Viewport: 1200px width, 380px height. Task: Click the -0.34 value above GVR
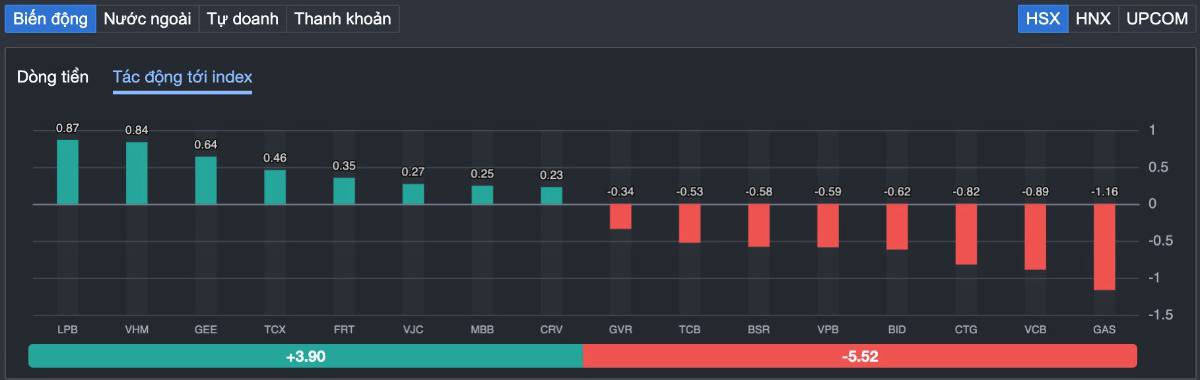[621, 191]
